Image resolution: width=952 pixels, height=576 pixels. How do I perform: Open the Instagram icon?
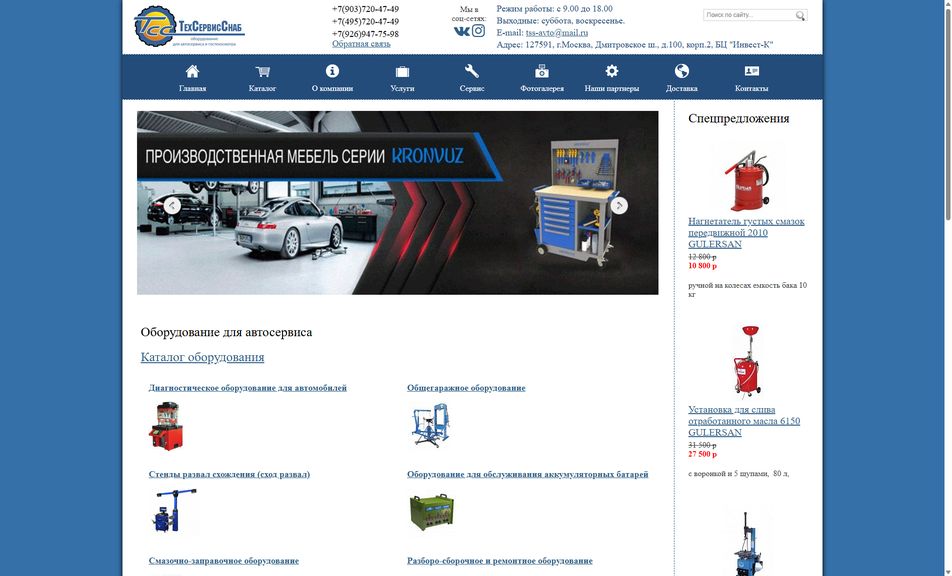478,30
